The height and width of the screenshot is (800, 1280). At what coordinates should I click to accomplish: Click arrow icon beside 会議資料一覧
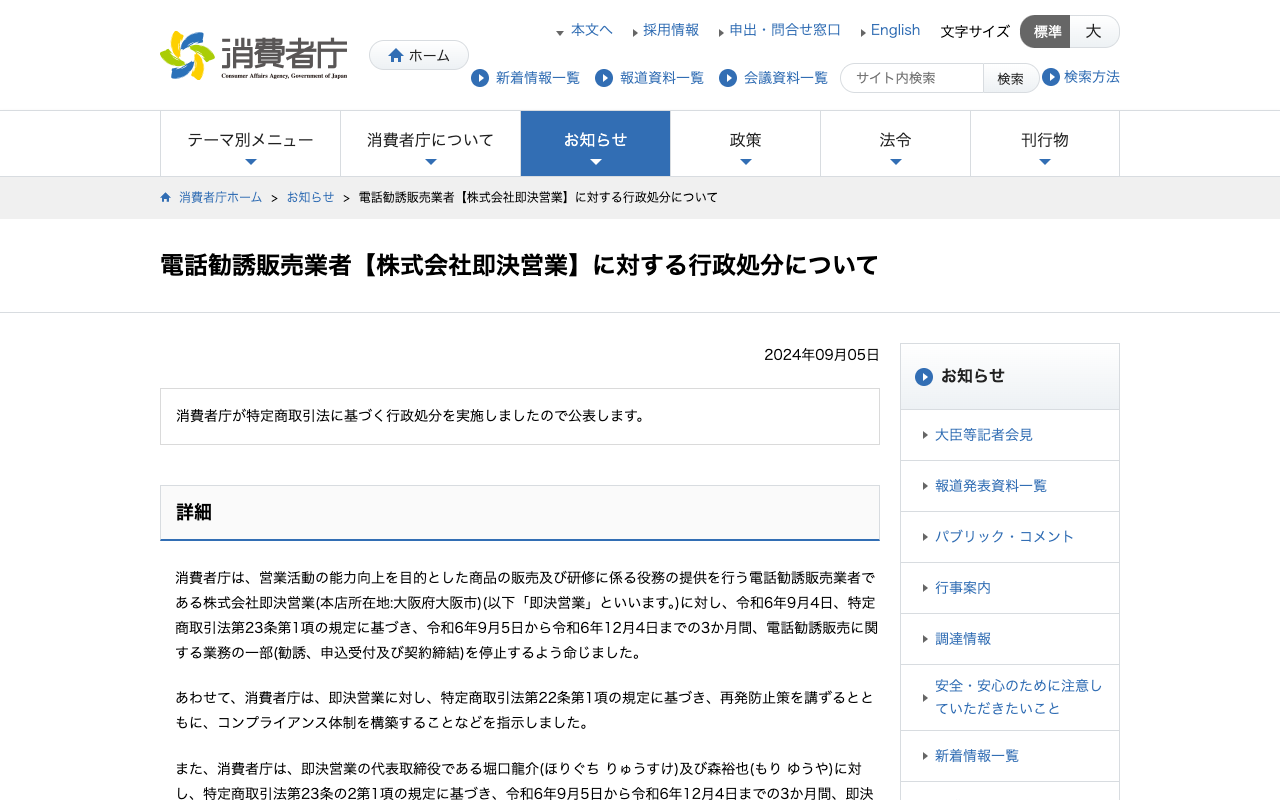[x=728, y=78]
